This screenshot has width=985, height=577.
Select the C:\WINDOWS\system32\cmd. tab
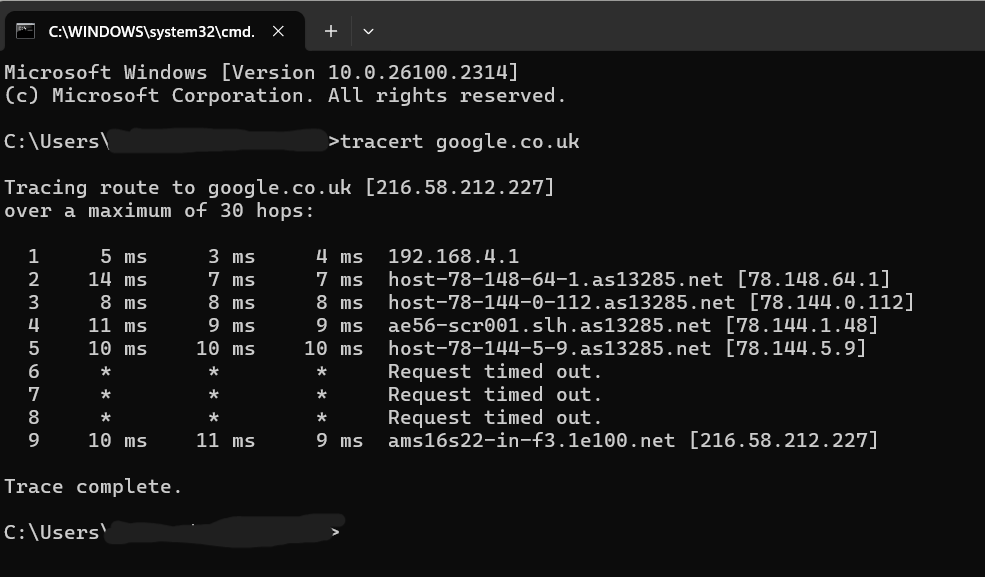tap(150, 31)
